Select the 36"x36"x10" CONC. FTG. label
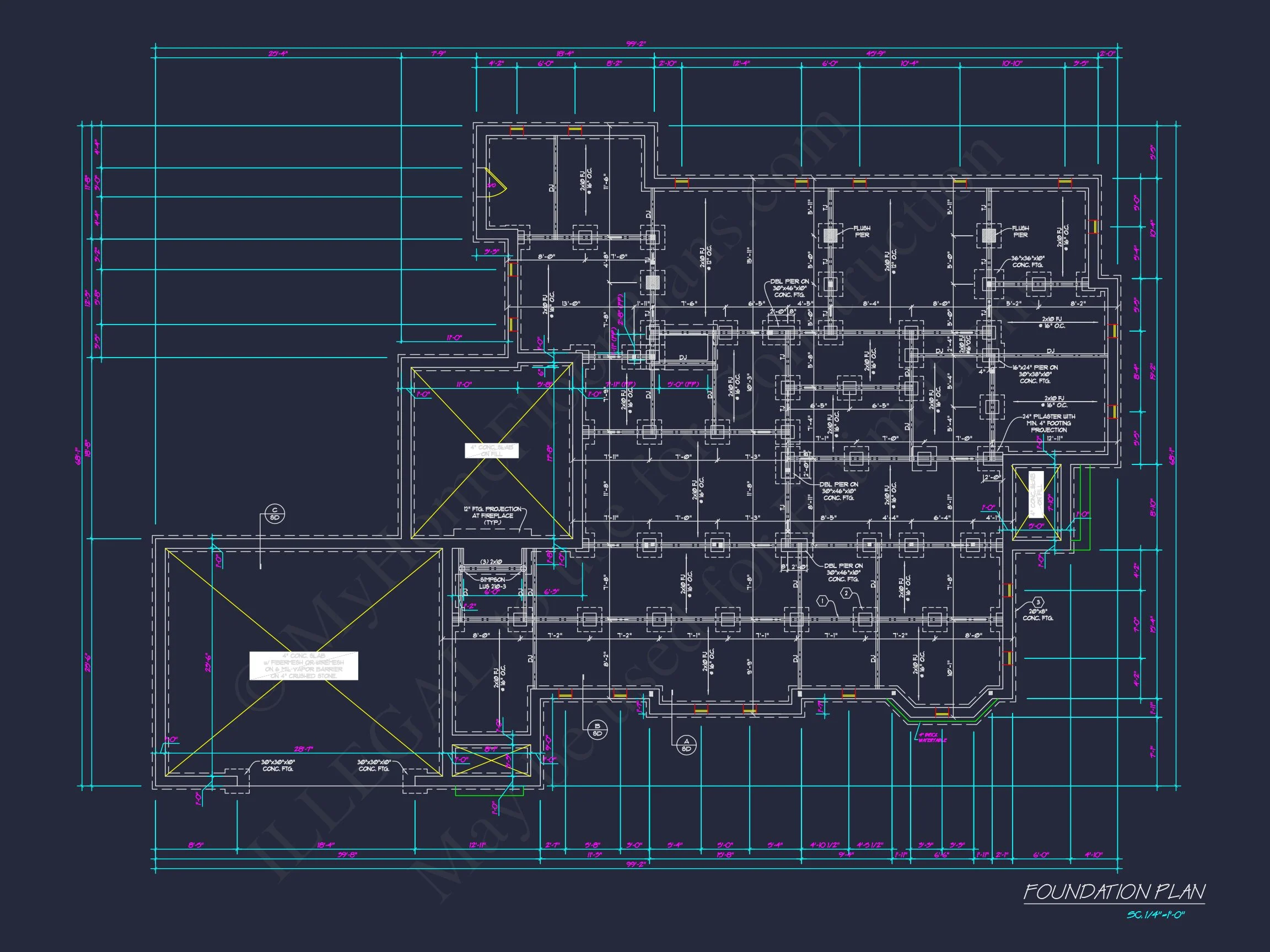This screenshot has width=1270, height=952. 1027,262
